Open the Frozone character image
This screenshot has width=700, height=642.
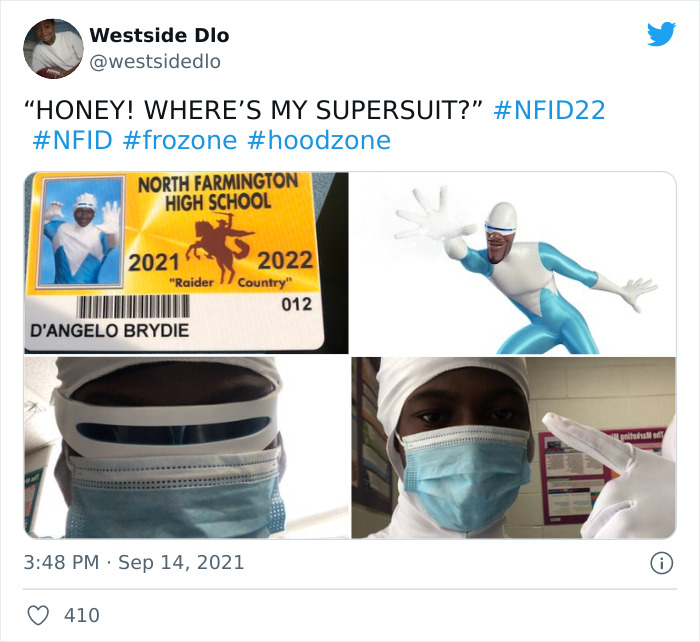tap(513, 263)
